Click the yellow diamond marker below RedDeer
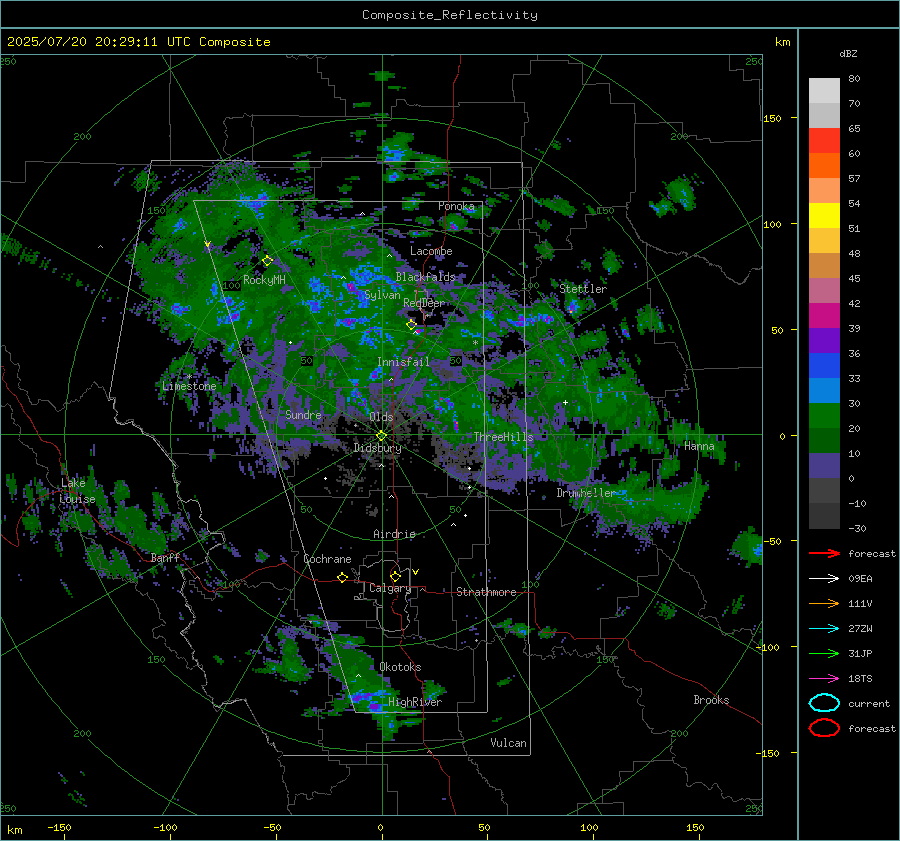This screenshot has height=841, width=900. click(411, 325)
